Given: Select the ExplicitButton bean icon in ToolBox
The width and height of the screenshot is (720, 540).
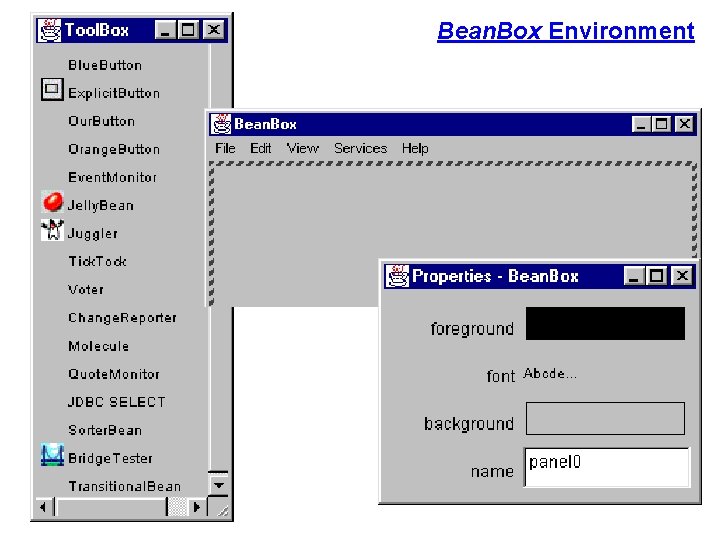Looking at the screenshot, I should point(51,90).
